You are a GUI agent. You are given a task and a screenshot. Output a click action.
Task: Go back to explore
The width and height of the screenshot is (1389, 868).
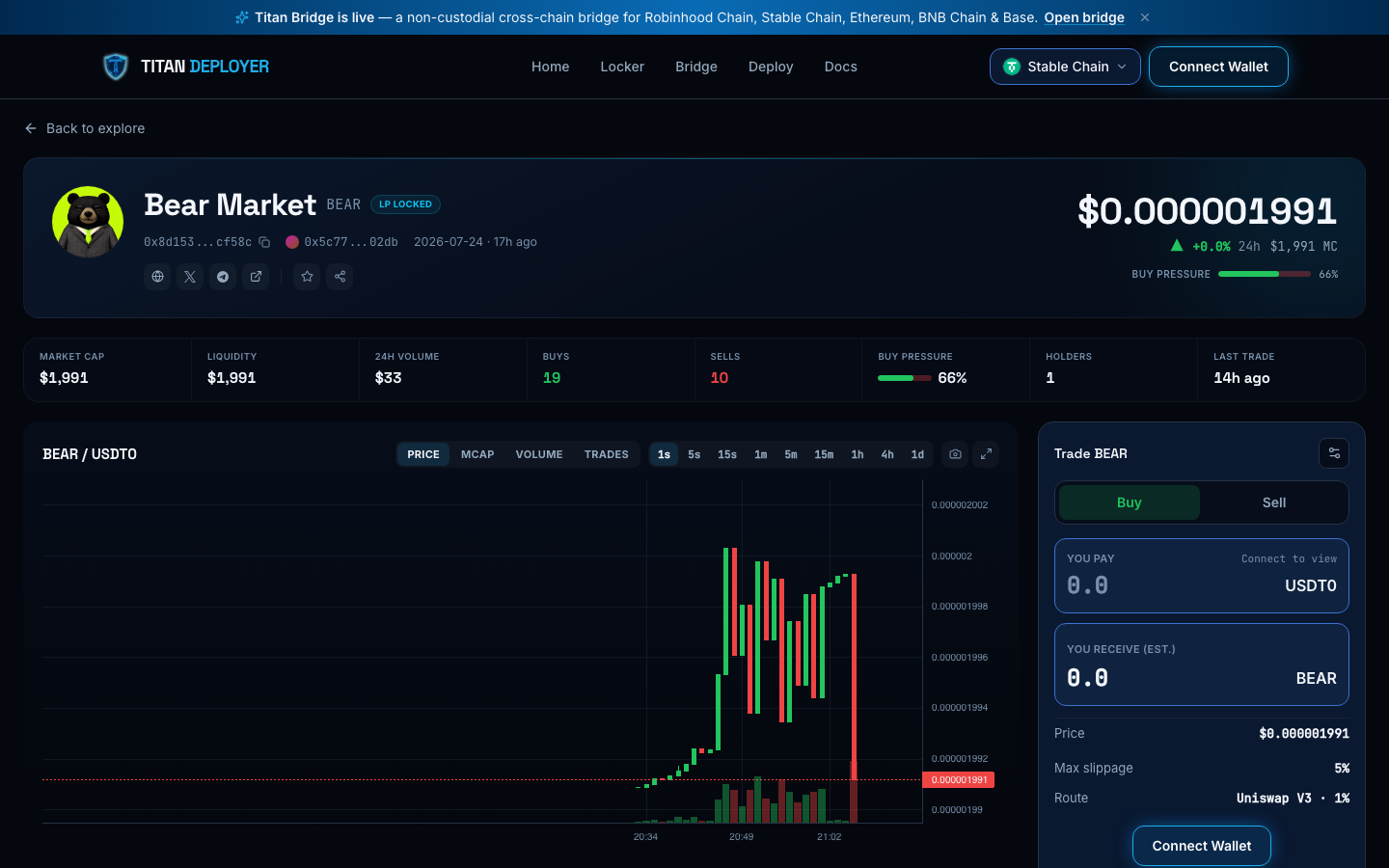click(x=85, y=128)
